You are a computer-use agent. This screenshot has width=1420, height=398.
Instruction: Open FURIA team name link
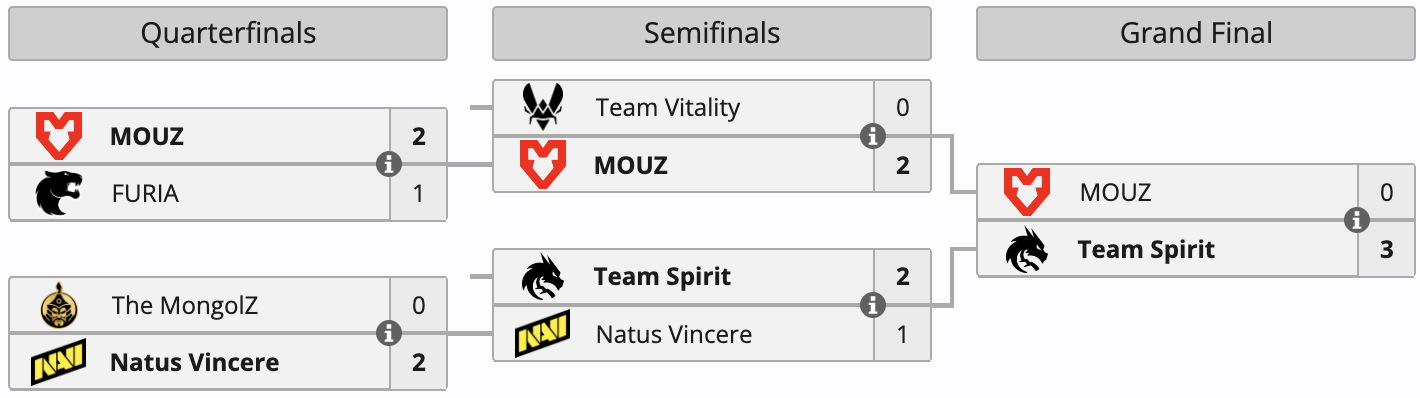145,193
